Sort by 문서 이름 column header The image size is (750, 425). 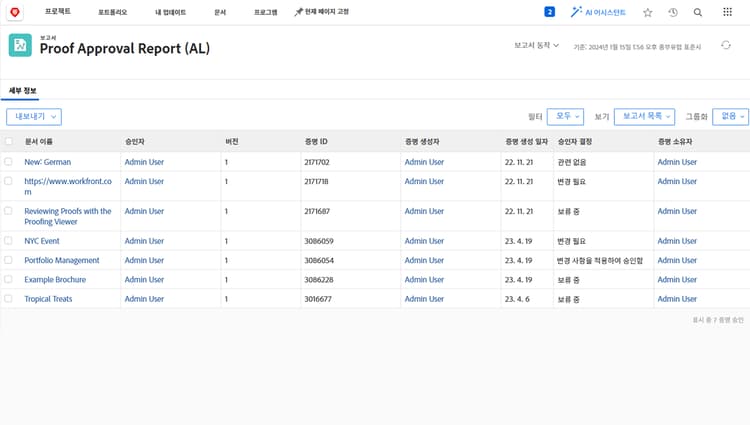click(x=39, y=142)
